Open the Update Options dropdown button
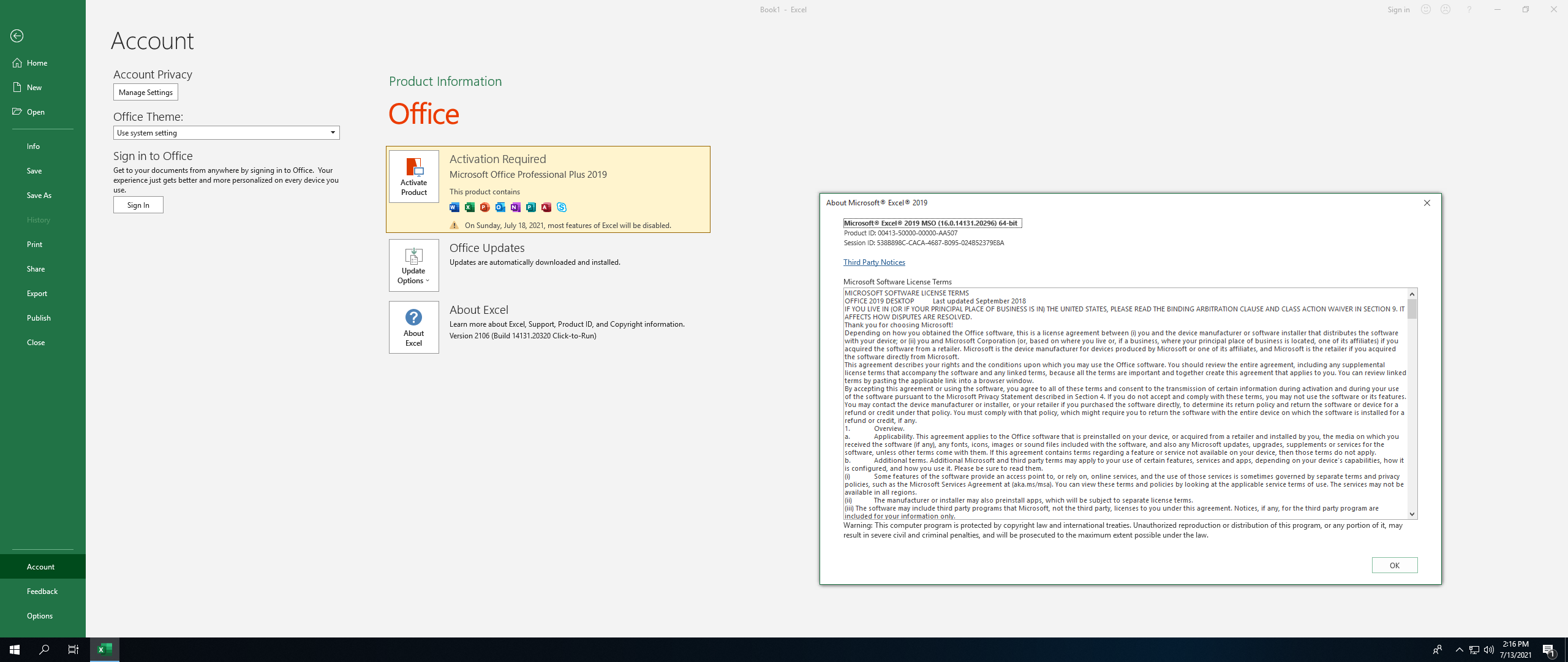The image size is (1568, 662). 413,265
